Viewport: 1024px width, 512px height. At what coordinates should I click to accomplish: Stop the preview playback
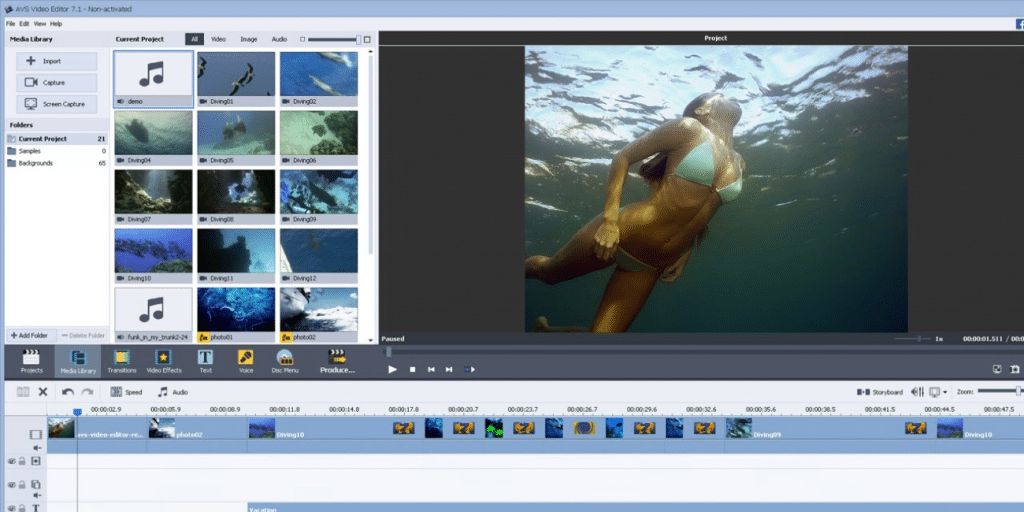tap(412, 369)
